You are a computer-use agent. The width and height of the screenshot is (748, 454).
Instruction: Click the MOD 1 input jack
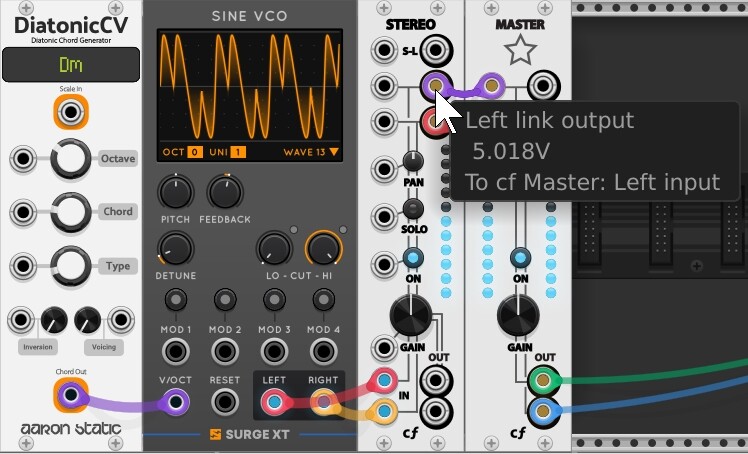(176, 352)
